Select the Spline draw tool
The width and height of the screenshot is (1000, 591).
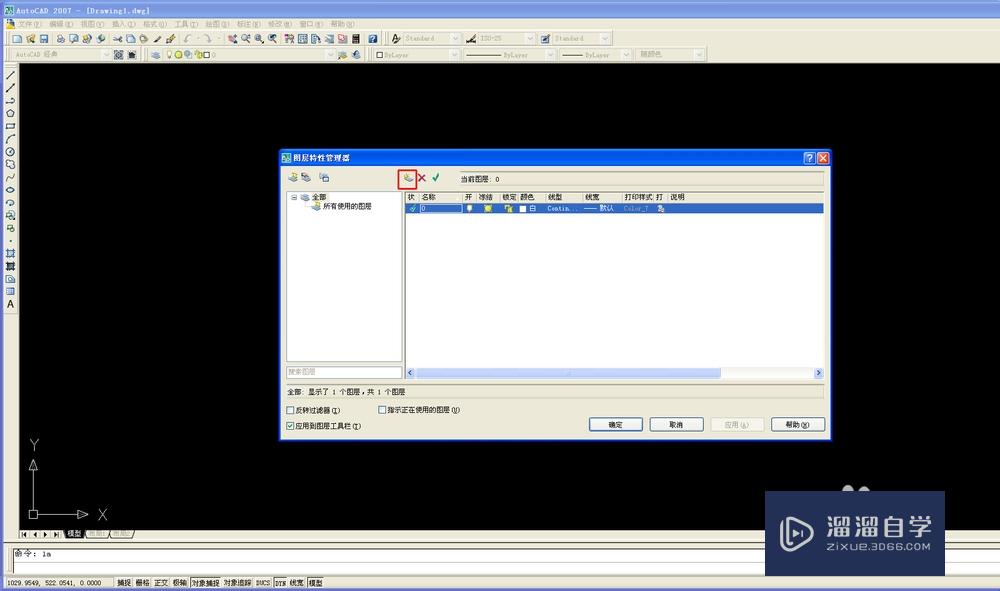click(x=10, y=177)
